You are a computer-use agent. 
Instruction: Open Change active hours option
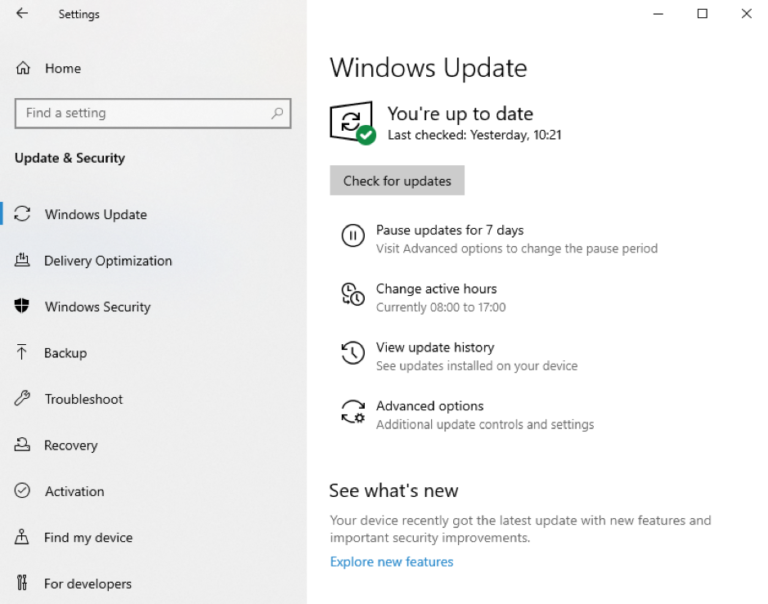coord(436,289)
